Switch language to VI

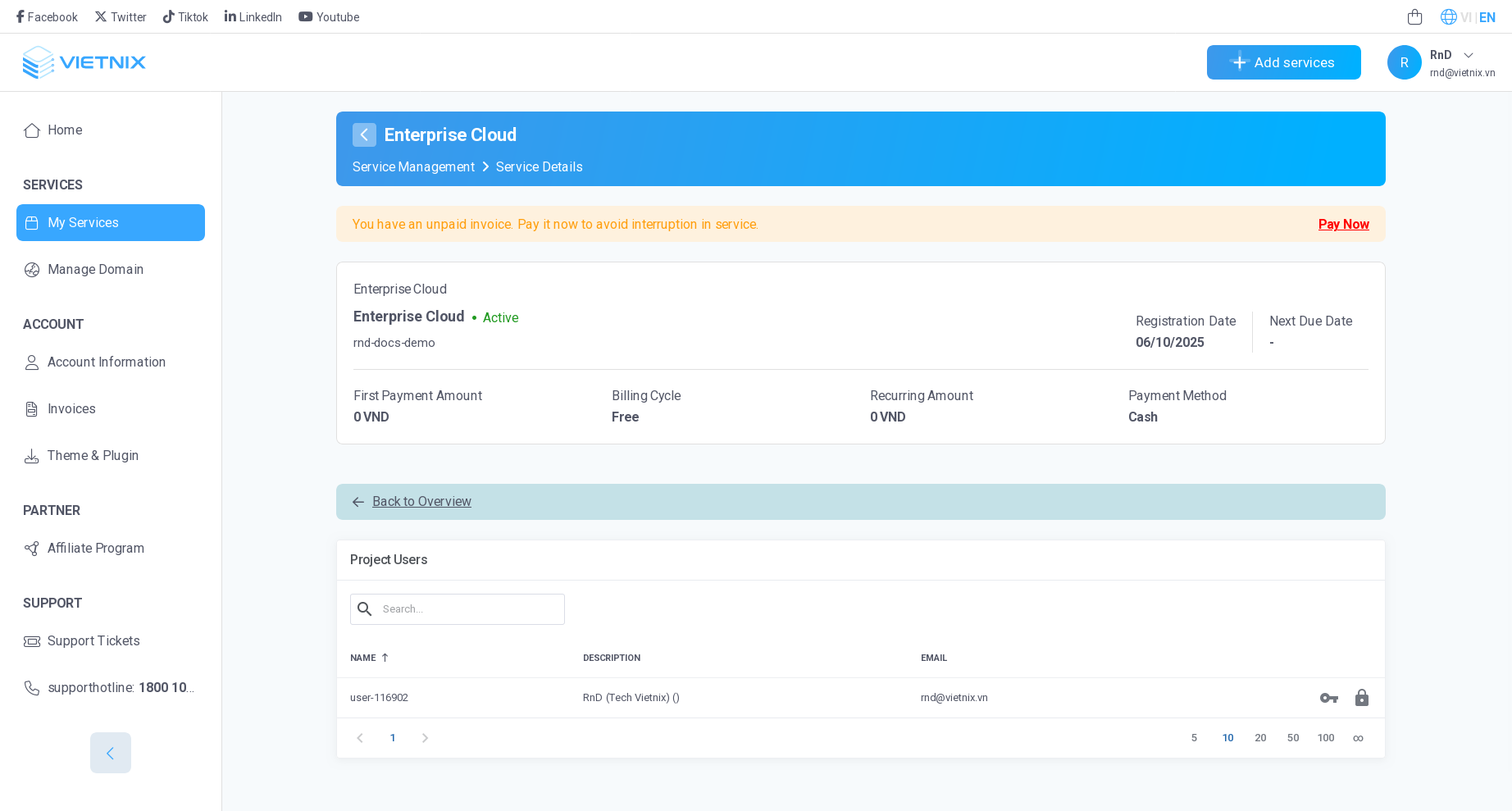tap(1465, 17)
